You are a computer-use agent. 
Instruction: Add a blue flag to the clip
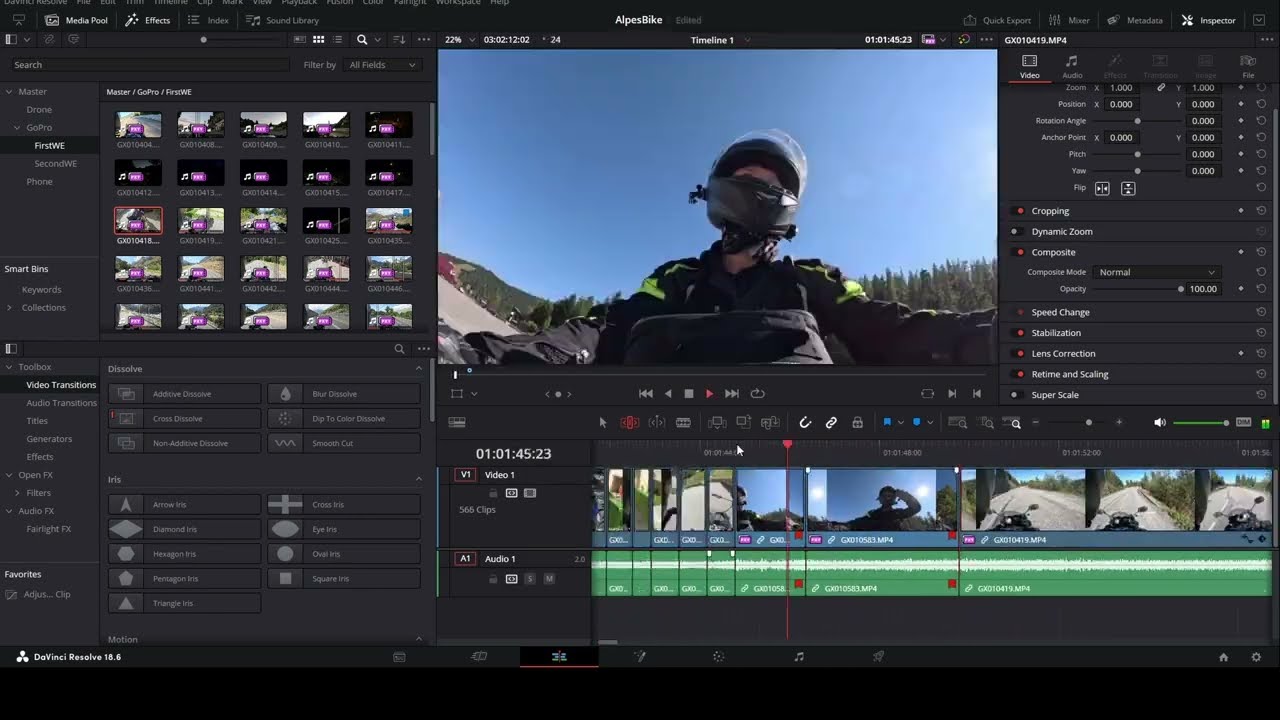coord(887,423)
